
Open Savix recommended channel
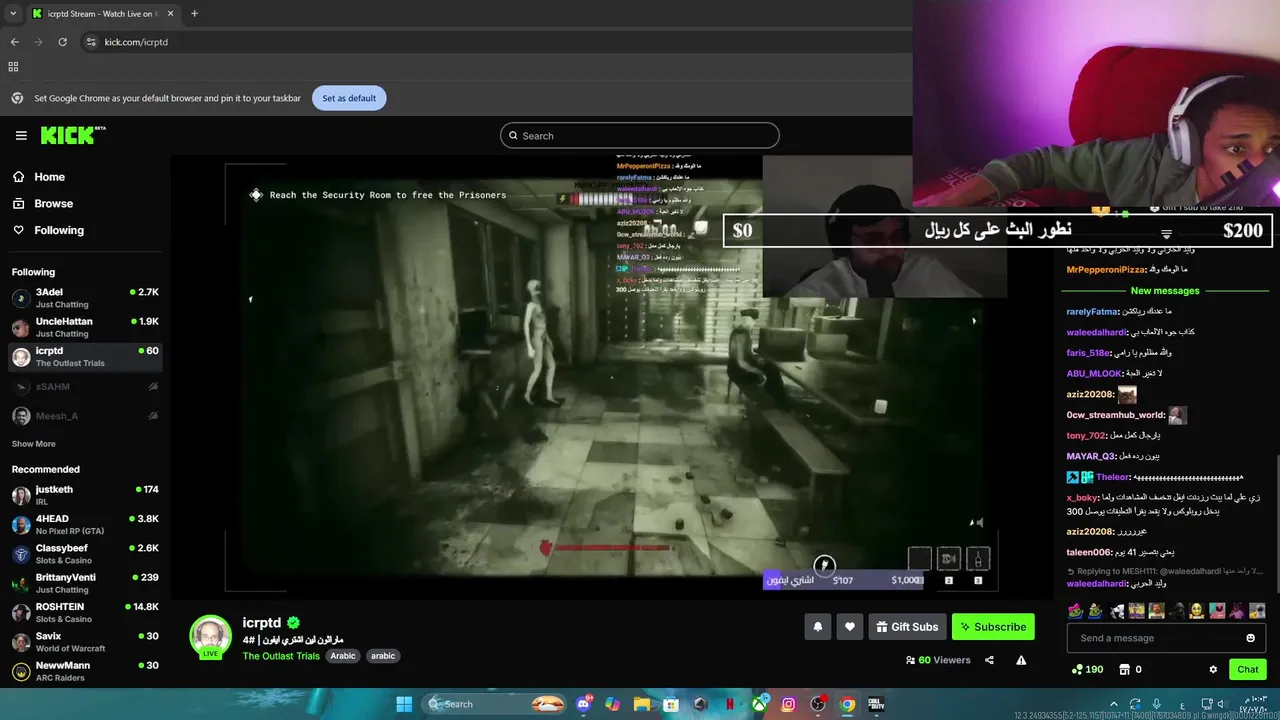[x=85, y=642]
